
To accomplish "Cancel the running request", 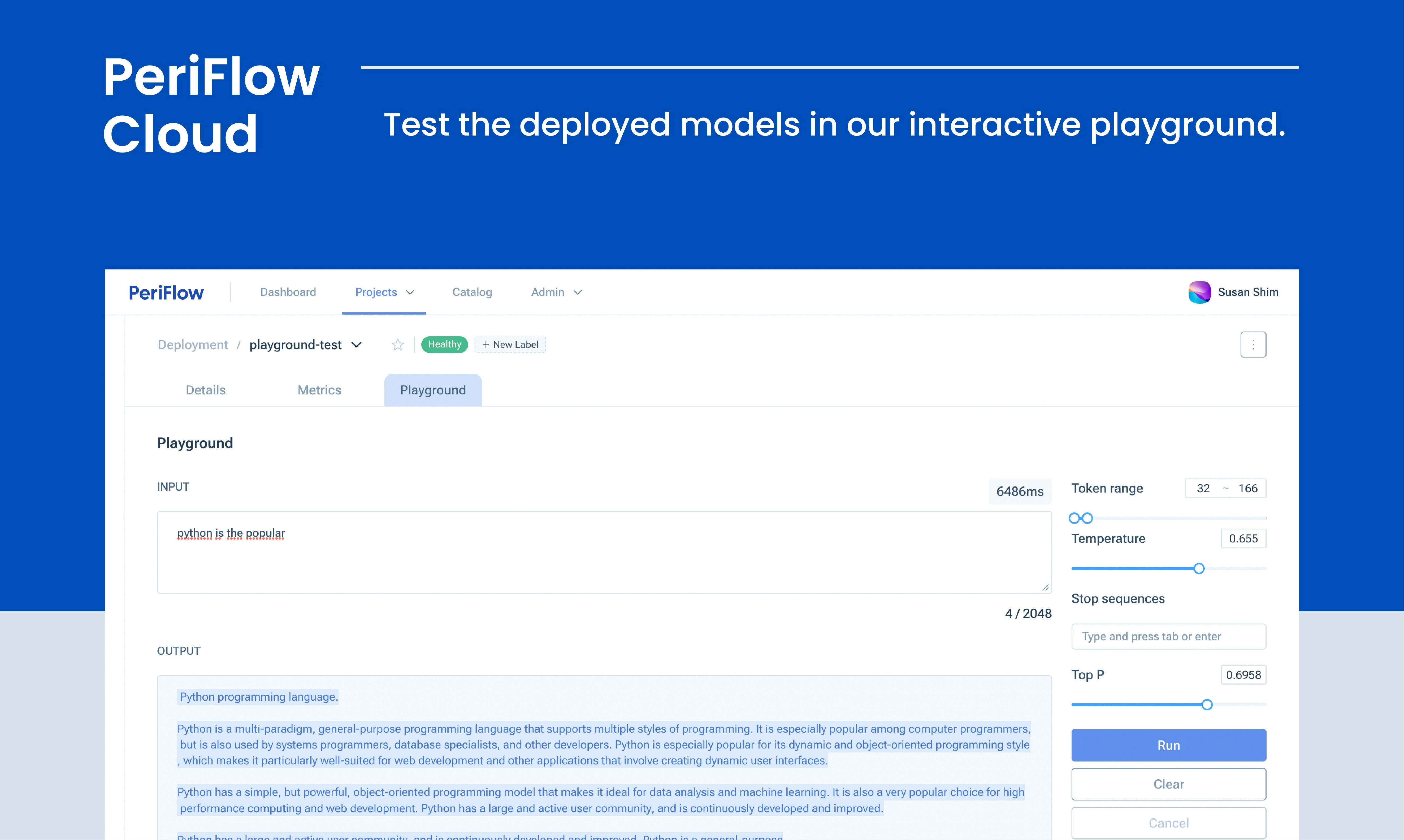I will pos(1168,823).
